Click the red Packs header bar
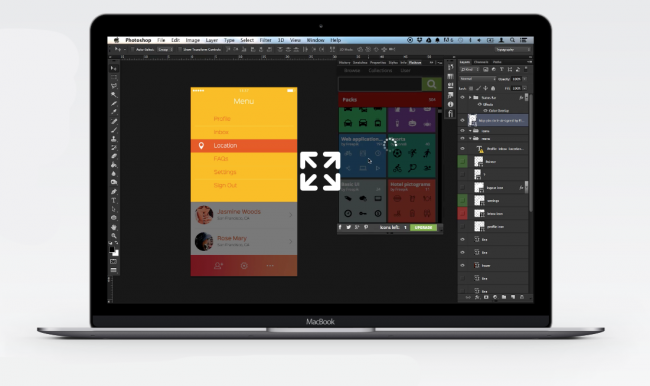This screenshot has height=386, width=650. (x=390, y=100)
